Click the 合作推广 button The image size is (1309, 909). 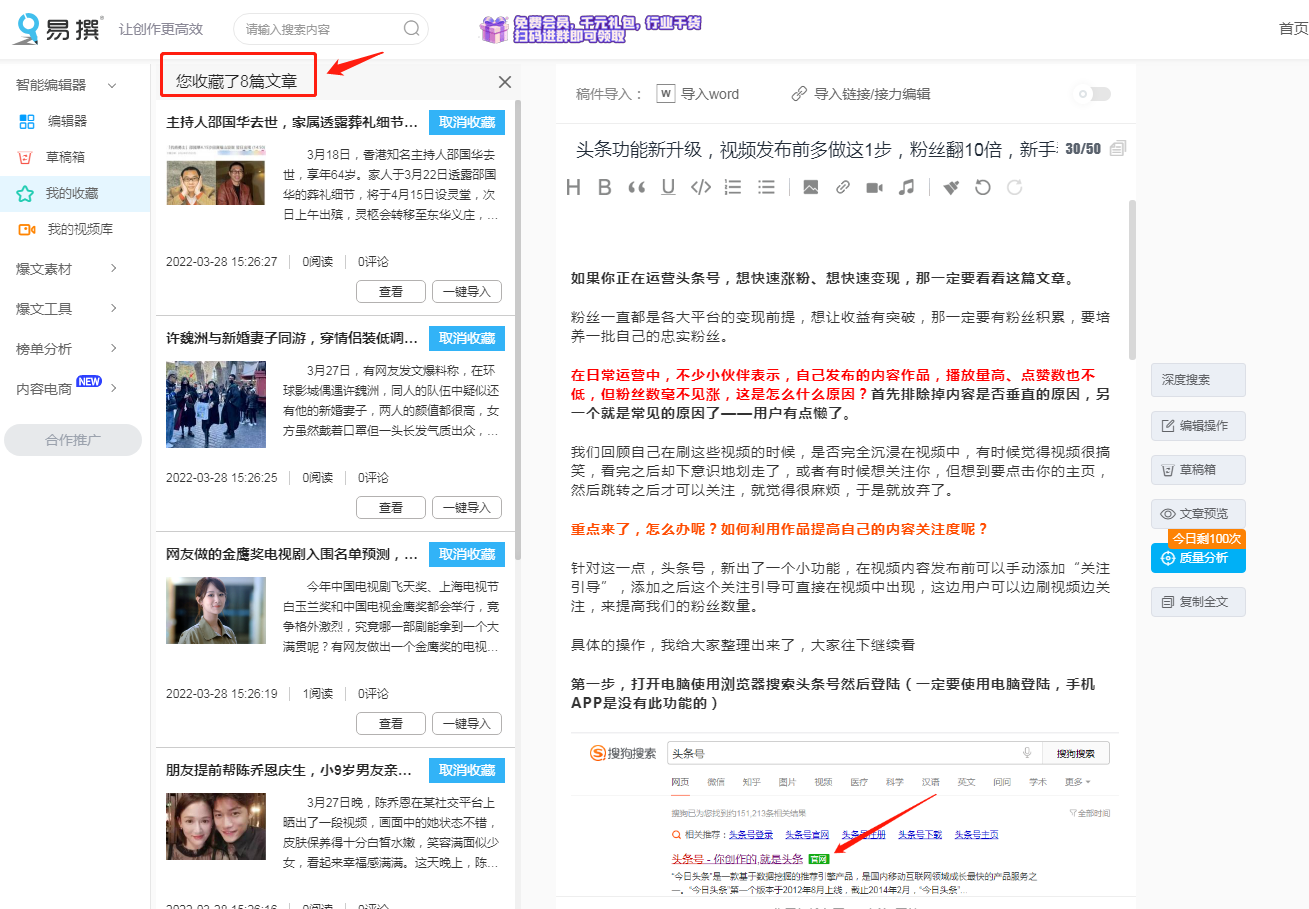pos(73,439)
